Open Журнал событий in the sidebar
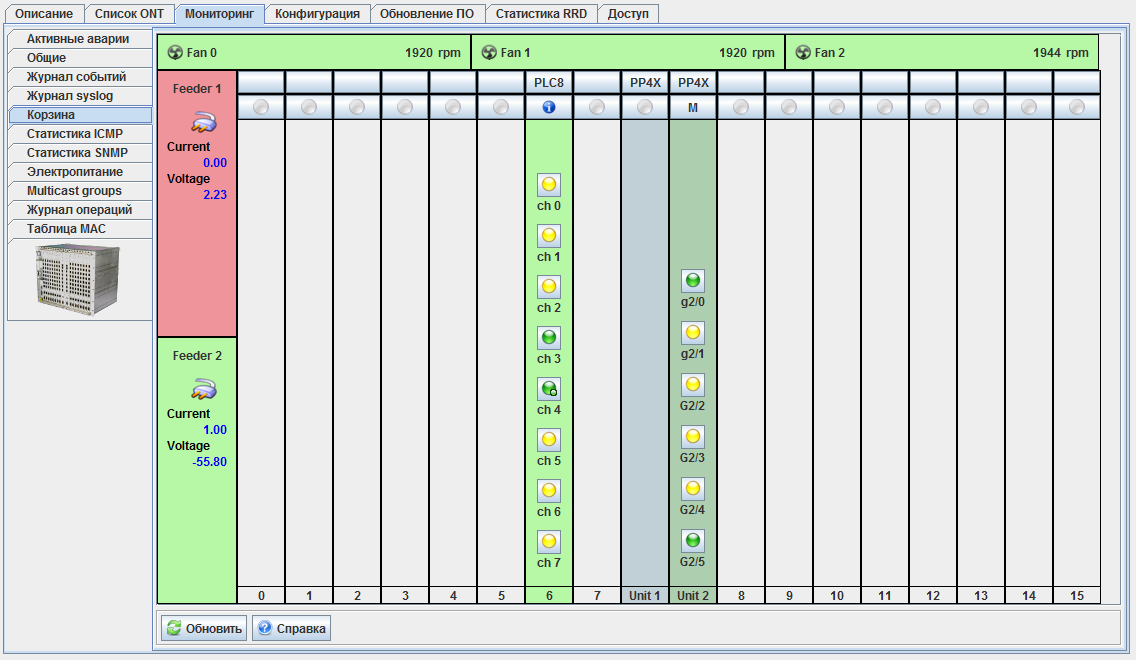 (80, 77)
